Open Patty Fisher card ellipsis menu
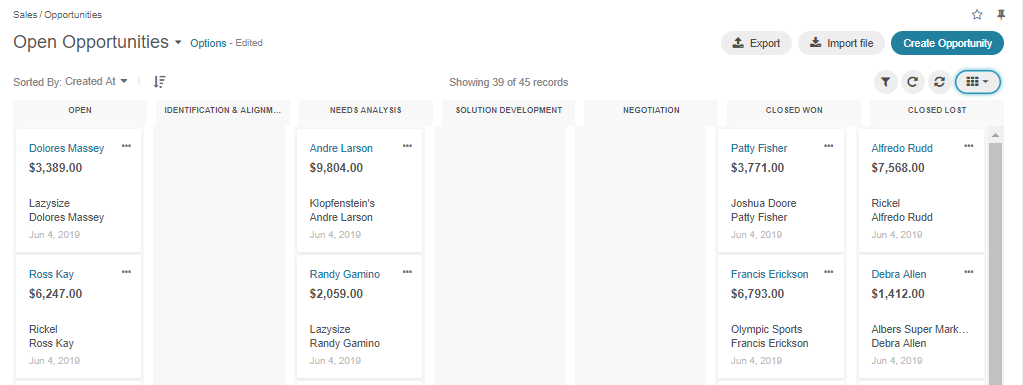1023x385 pixels. pyautogui.click(x=829, y=146)
